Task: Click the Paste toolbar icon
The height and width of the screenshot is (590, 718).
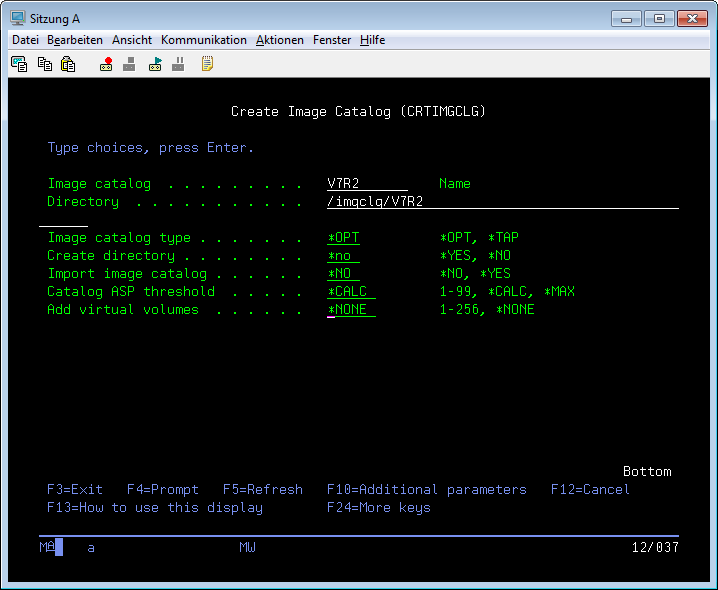Action: pos(68,64)
